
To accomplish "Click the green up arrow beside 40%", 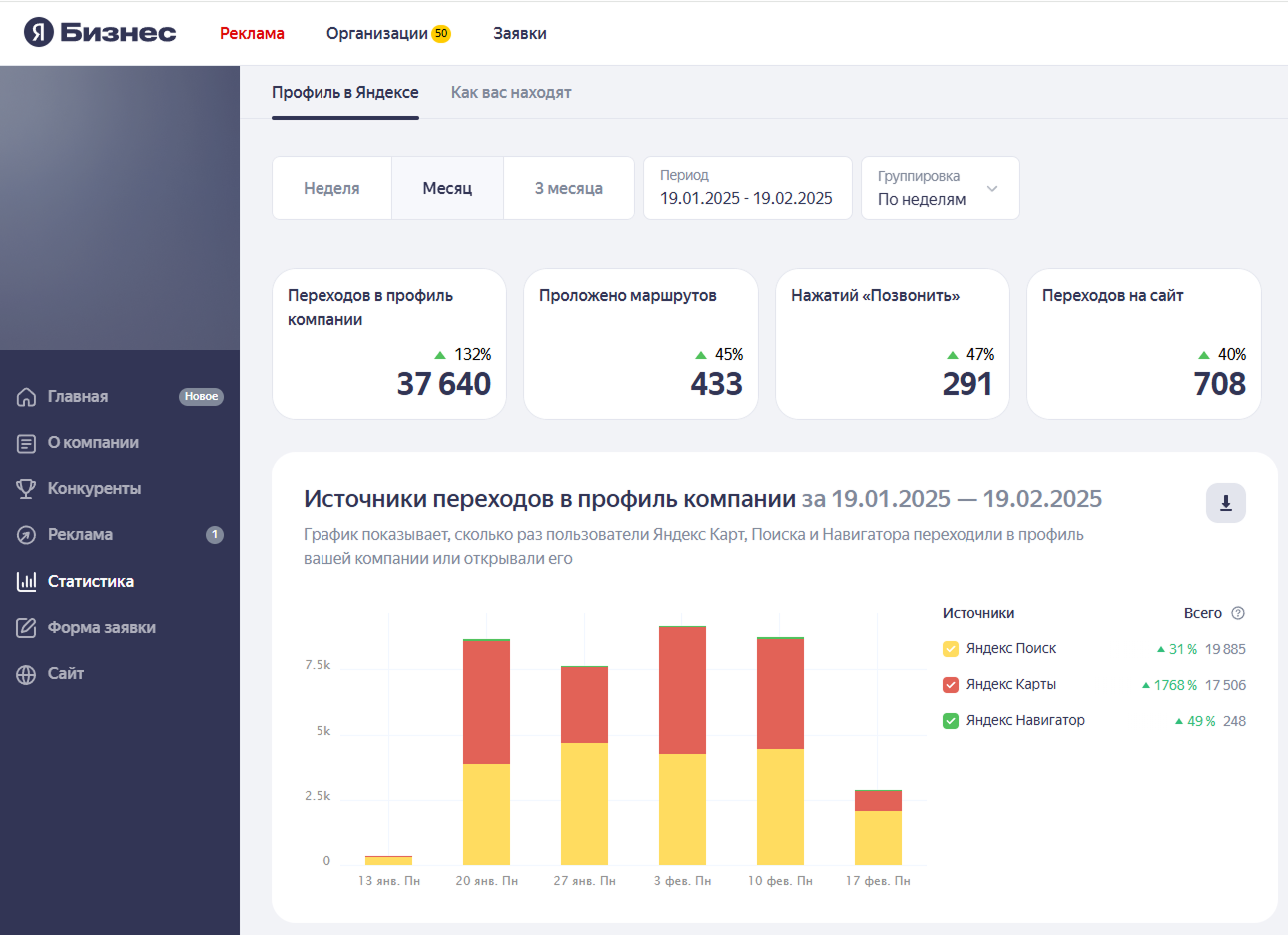I will click(x=1204, y=355).
